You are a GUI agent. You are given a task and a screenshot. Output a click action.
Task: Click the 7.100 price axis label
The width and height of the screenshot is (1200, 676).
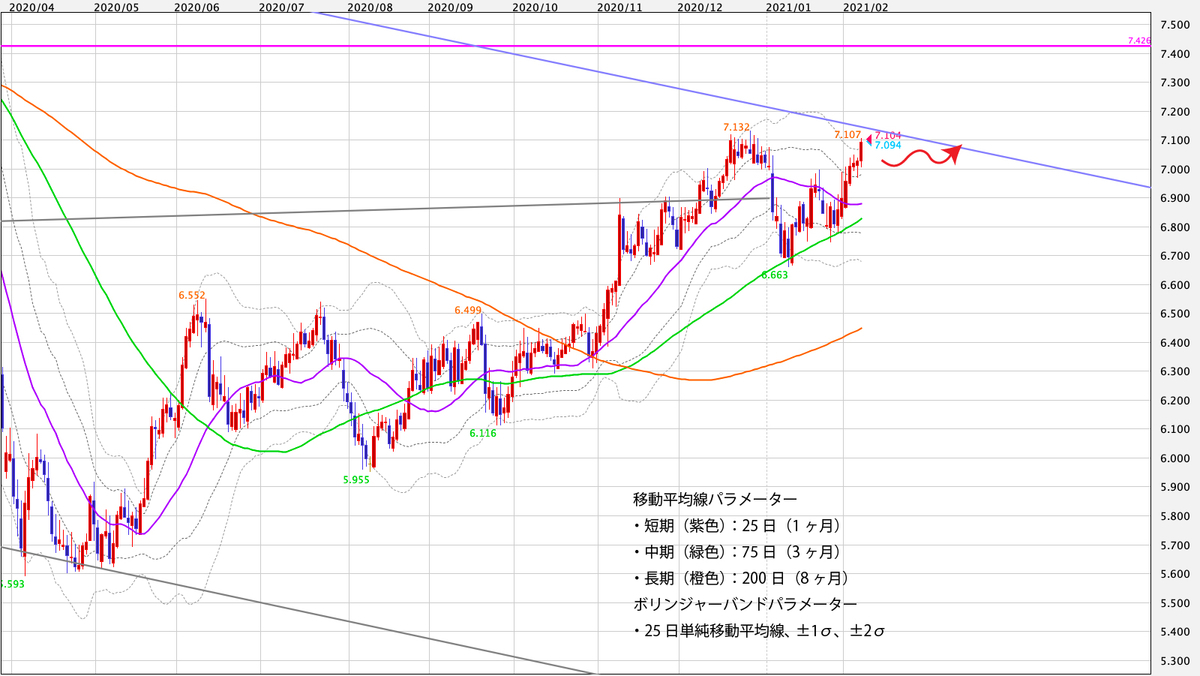coord(1174,141)
